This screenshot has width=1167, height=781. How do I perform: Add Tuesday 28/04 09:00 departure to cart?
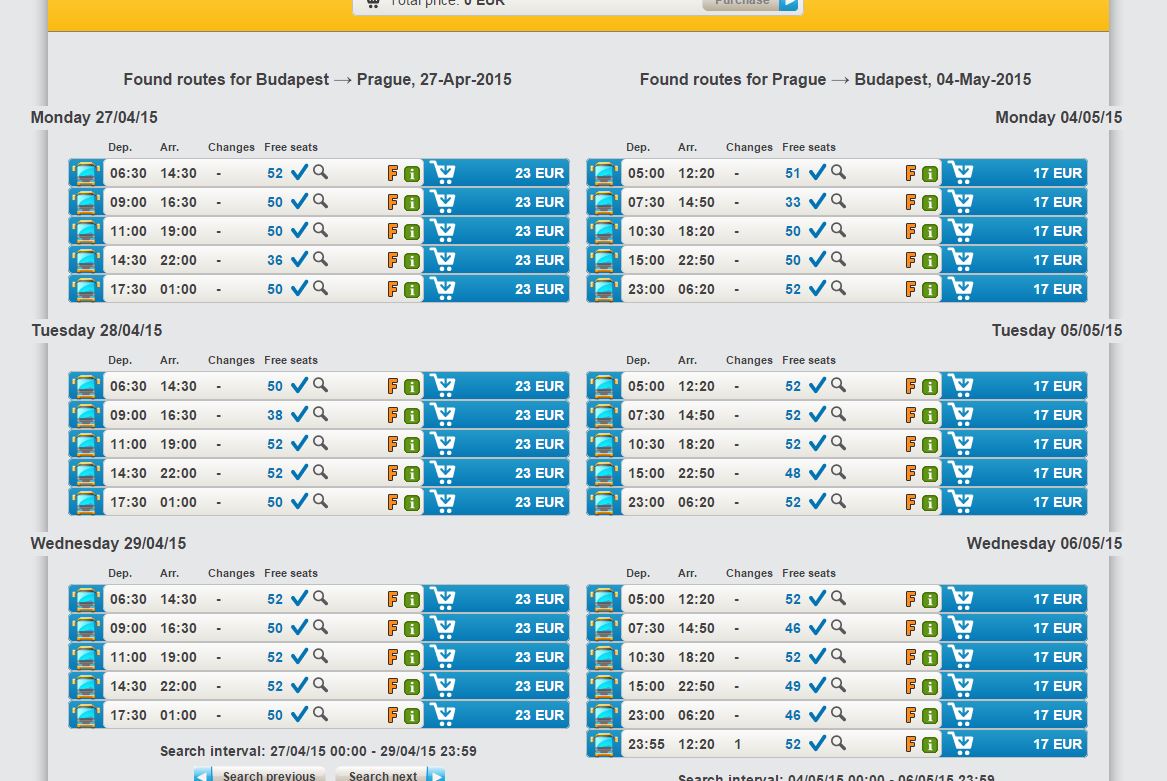tap(443, 415)
